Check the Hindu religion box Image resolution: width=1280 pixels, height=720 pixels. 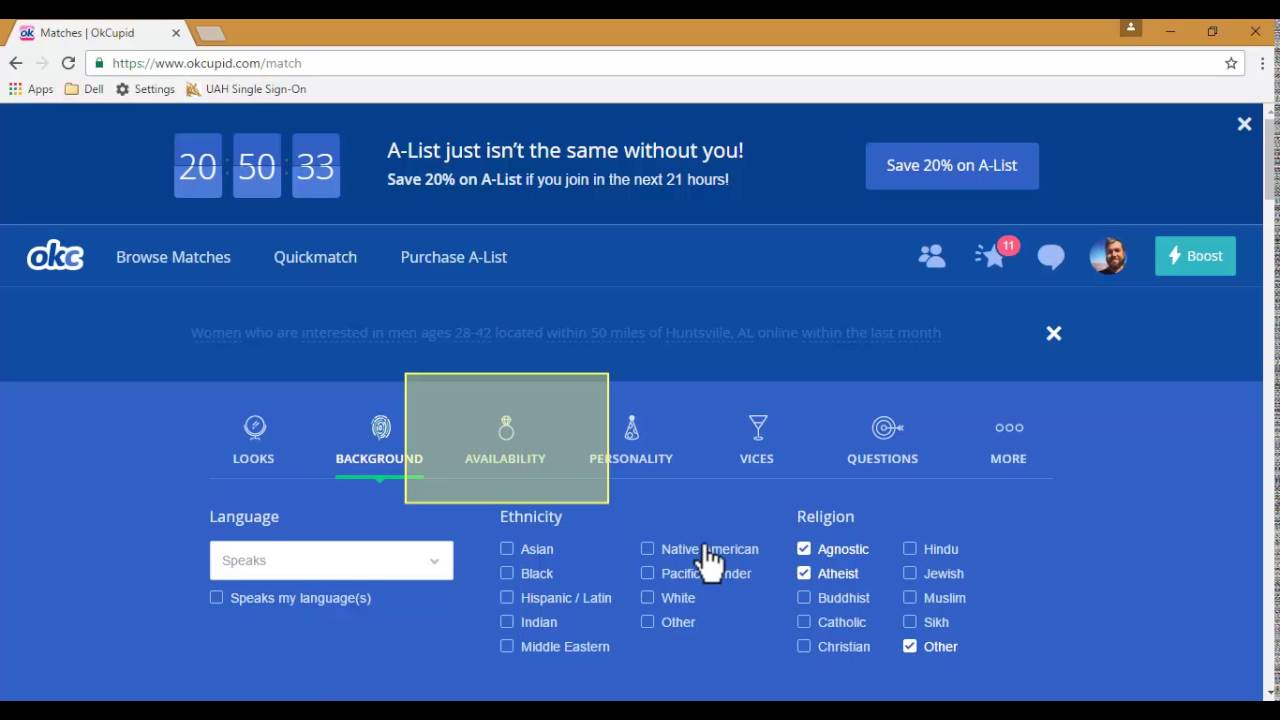click(910, 548)
